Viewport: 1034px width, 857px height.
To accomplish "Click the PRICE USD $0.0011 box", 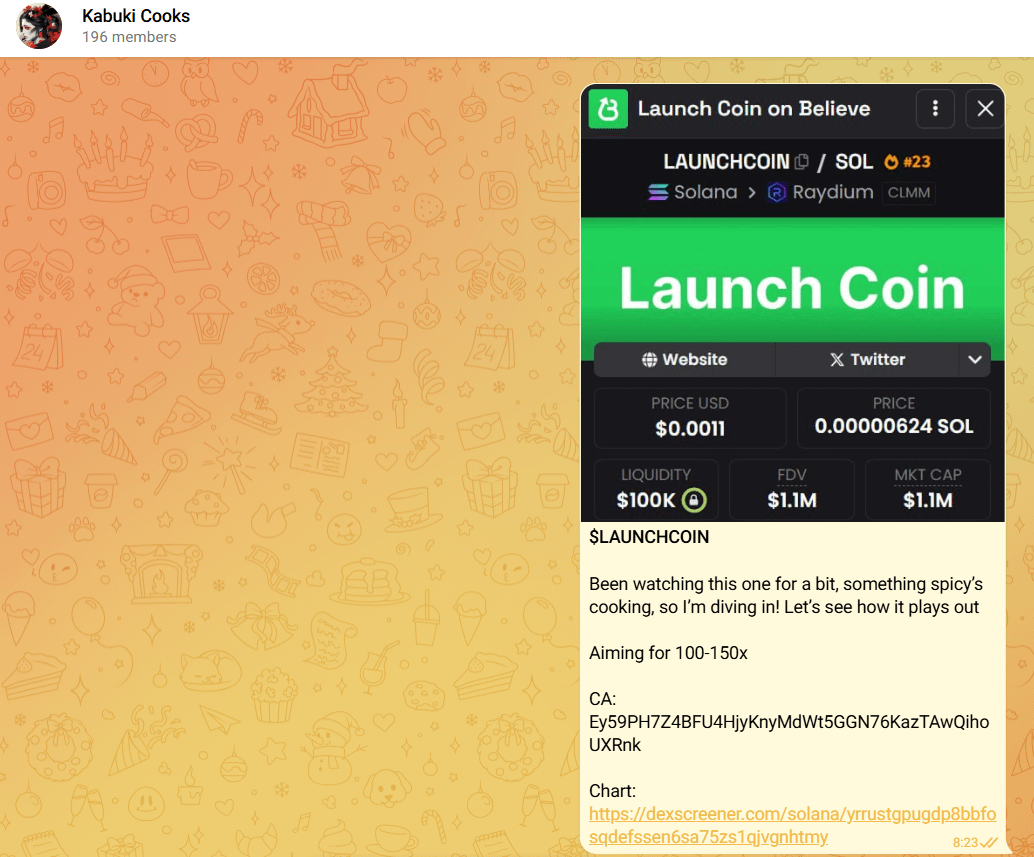I will [690, 418].
